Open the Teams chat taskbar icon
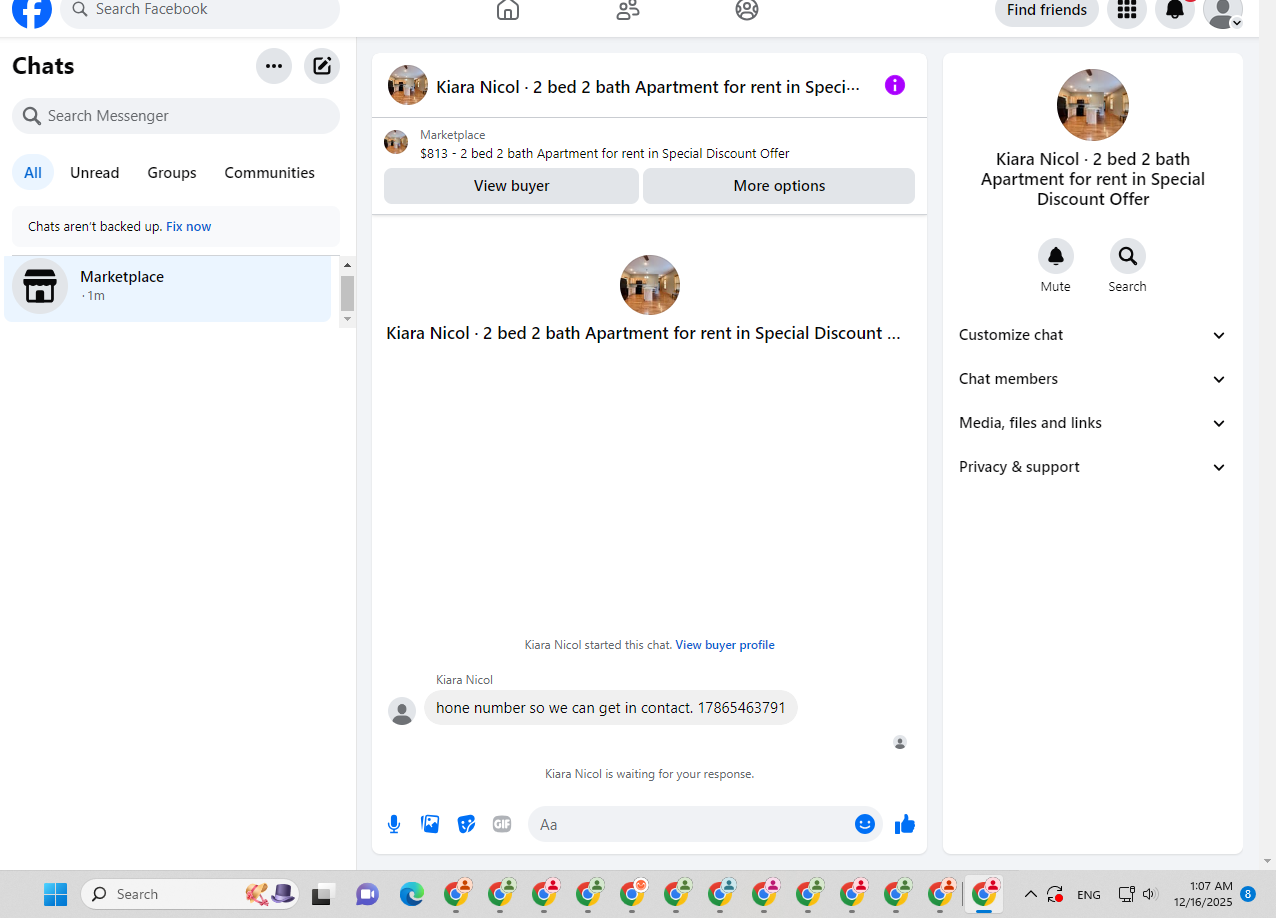This screenshot has width=1276, height=918. click(367, 894)
